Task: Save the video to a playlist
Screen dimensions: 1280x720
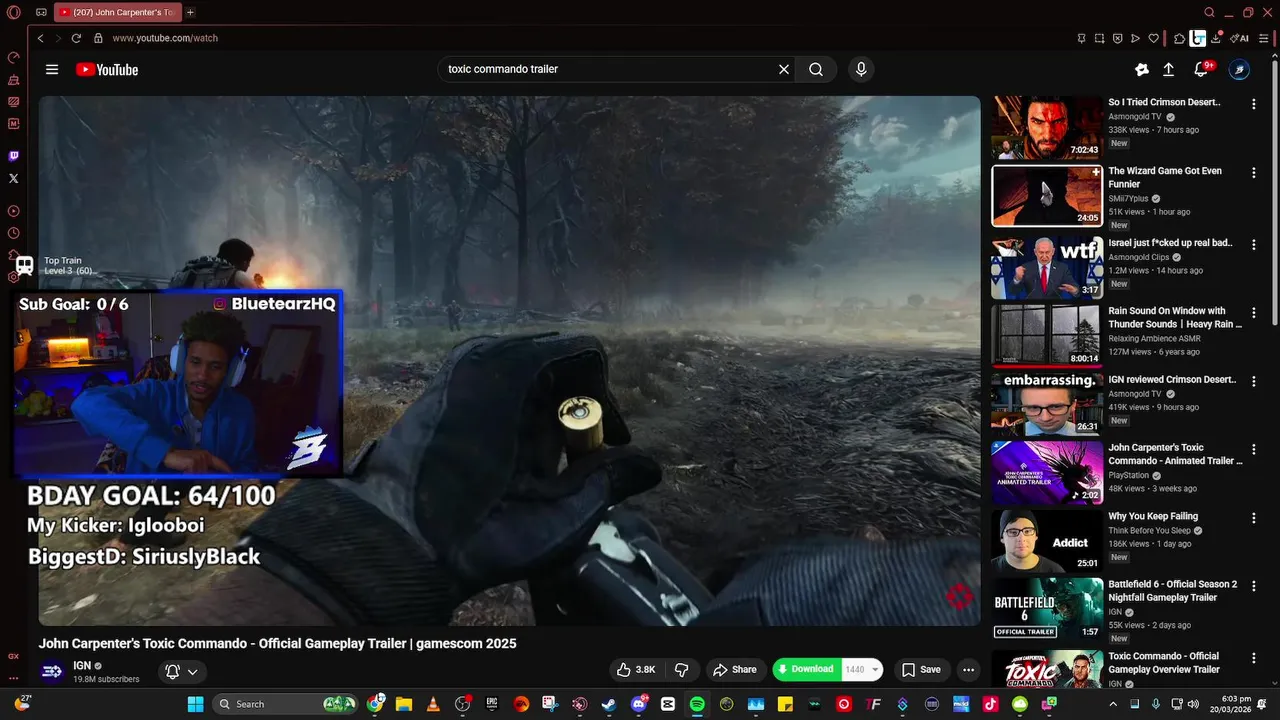Action: pyautogui.click(x=921, y=669)
